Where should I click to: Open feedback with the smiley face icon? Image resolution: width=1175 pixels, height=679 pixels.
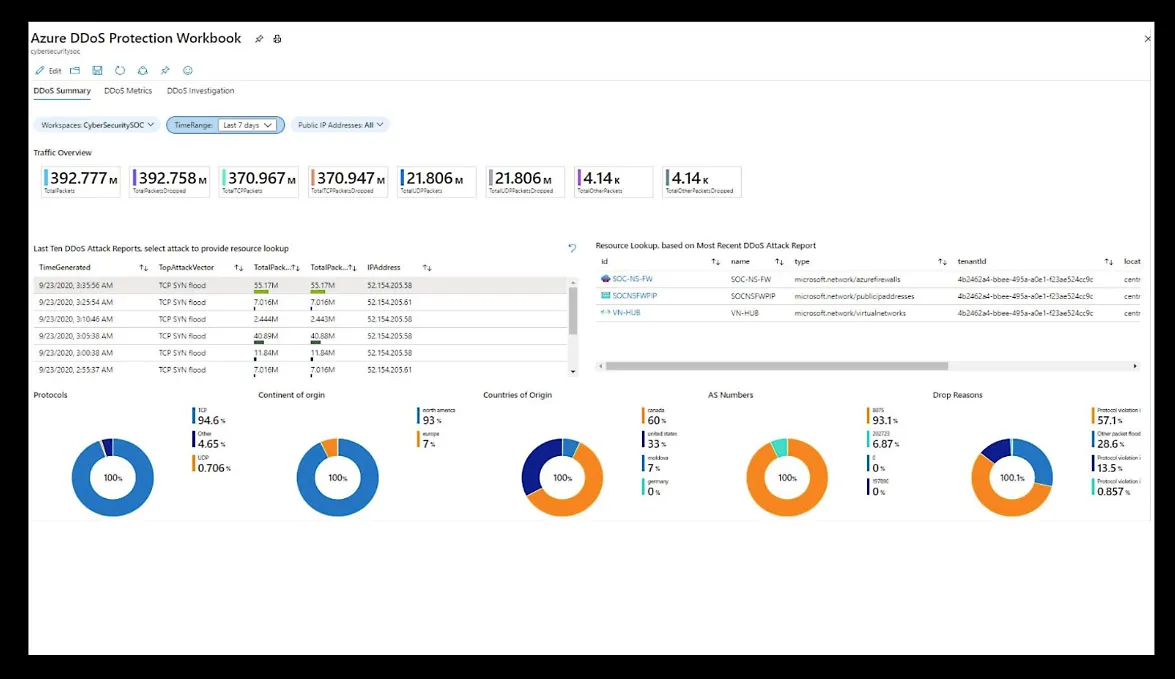[187, 71]
